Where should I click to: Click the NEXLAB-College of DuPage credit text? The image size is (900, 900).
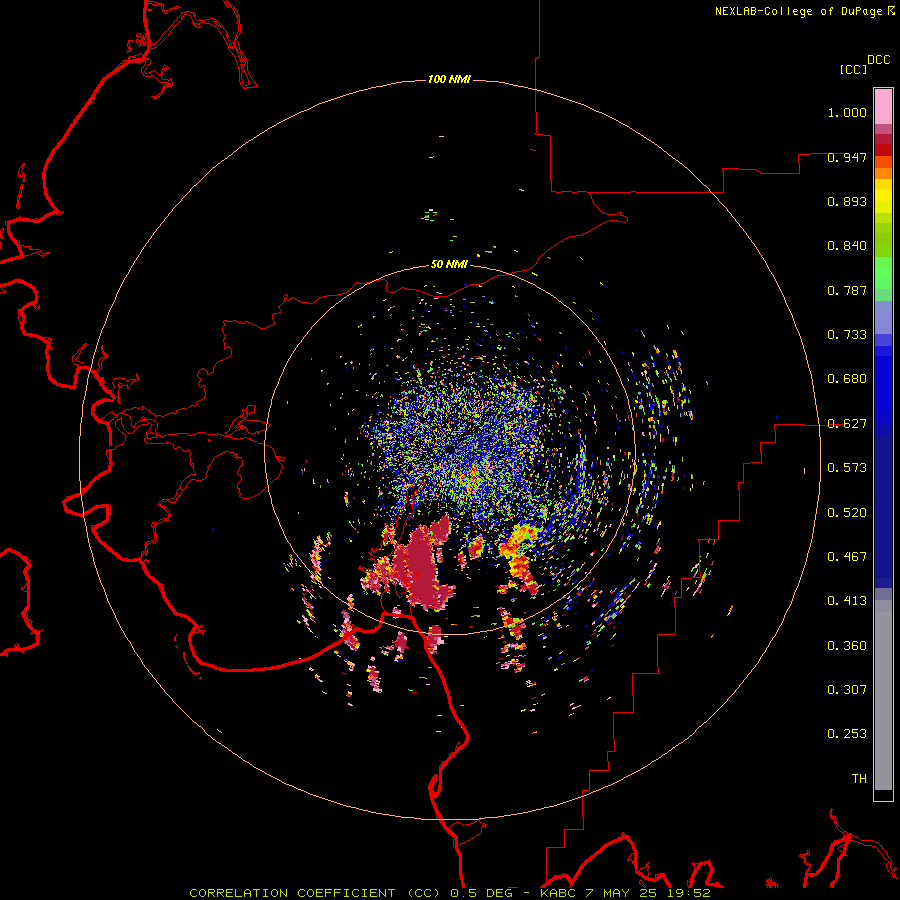pyautogui.click(x=798, y=11)
